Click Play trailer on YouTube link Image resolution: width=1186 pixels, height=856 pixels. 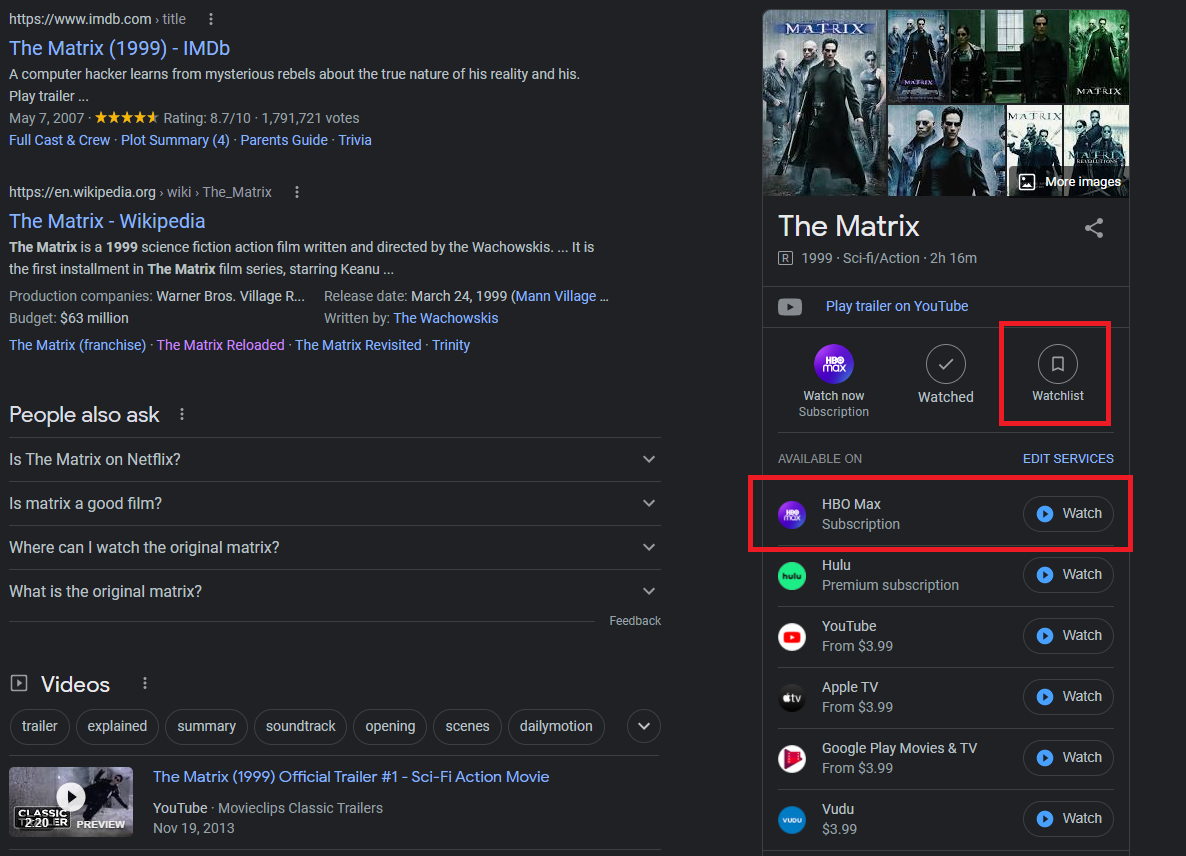tap(896, 306)
